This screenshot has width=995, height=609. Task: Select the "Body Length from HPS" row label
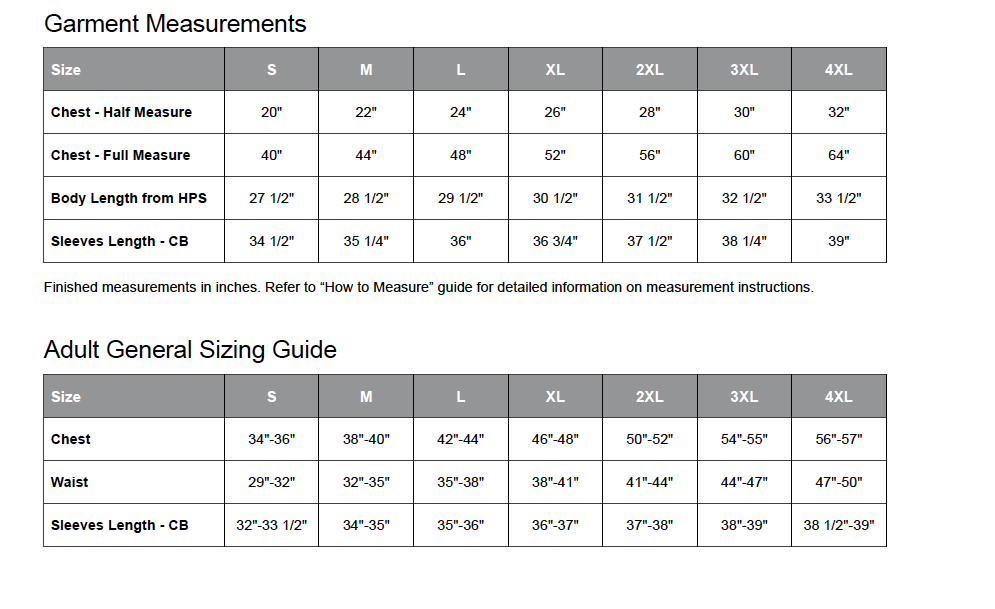129,198
